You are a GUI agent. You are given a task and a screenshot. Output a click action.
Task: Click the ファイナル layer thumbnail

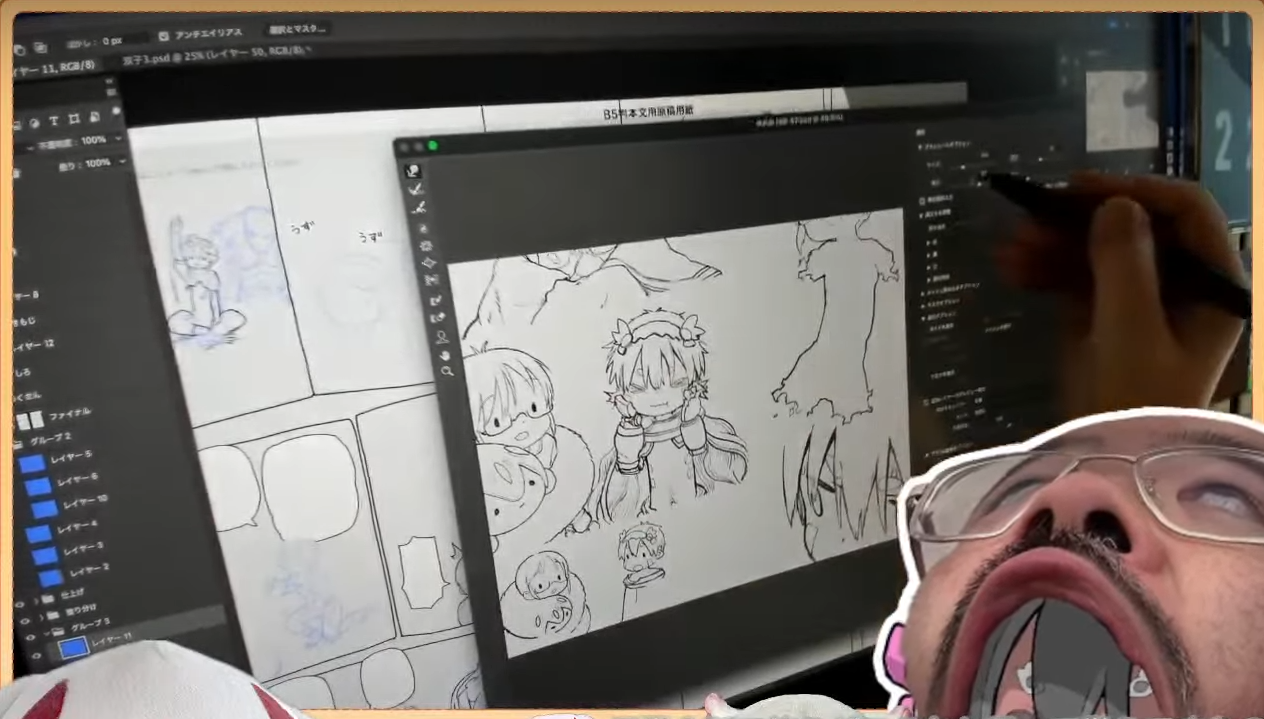point(30,419)
